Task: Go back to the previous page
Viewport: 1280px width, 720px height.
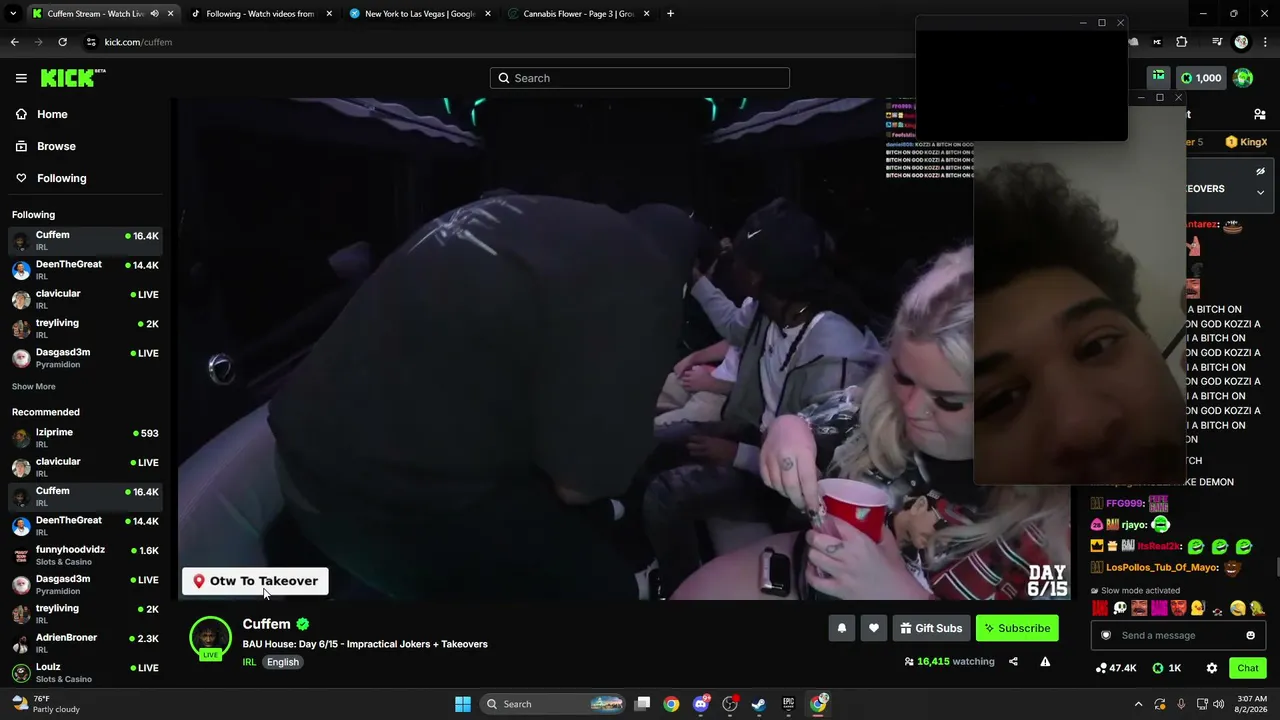Action: (14, 42)
